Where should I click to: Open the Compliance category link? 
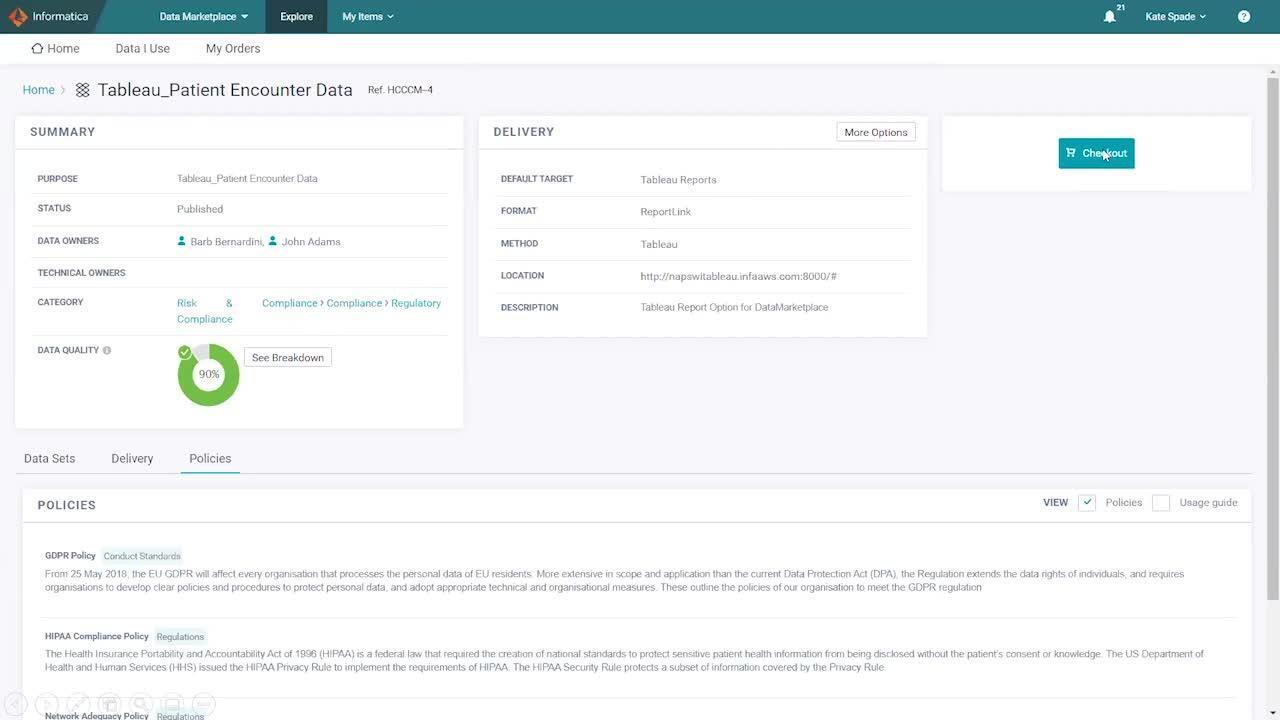[354, 303]
